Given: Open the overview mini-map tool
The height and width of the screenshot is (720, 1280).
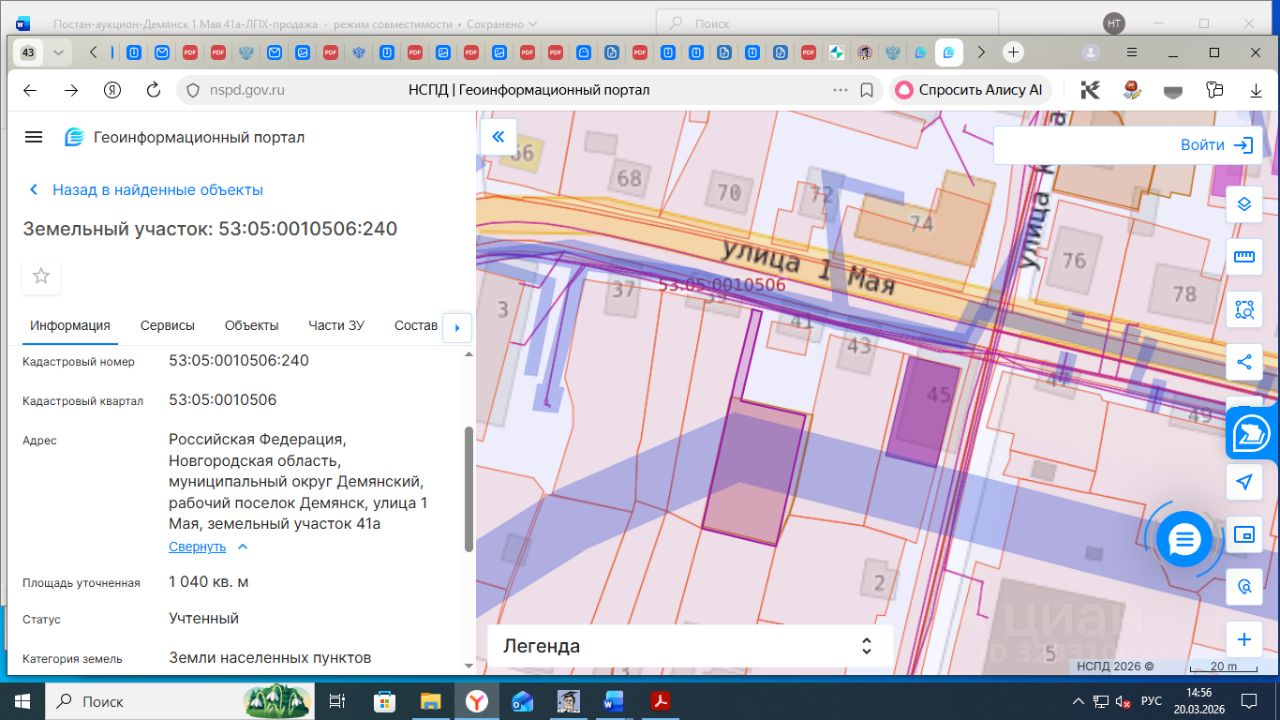Looking at the screenshot, I should click(x=1244, y=535).
